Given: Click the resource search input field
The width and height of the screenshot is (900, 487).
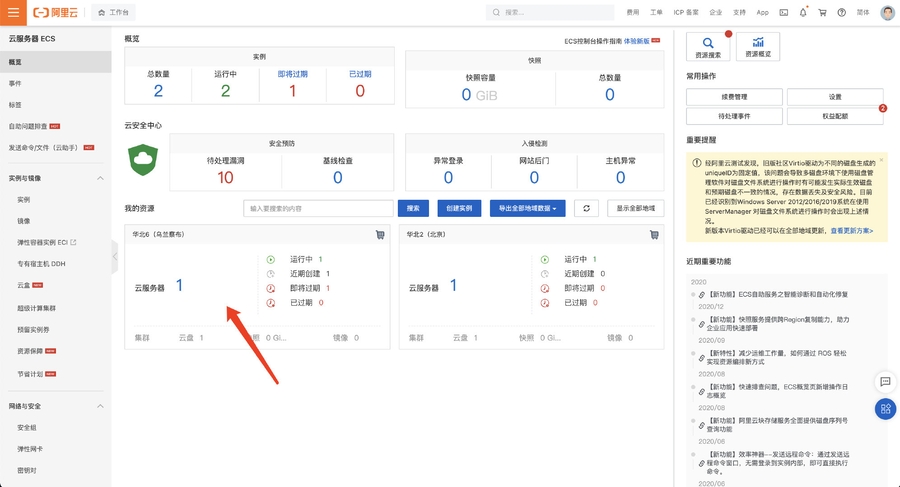Looking at the screenshot, I should coord(319,208).
